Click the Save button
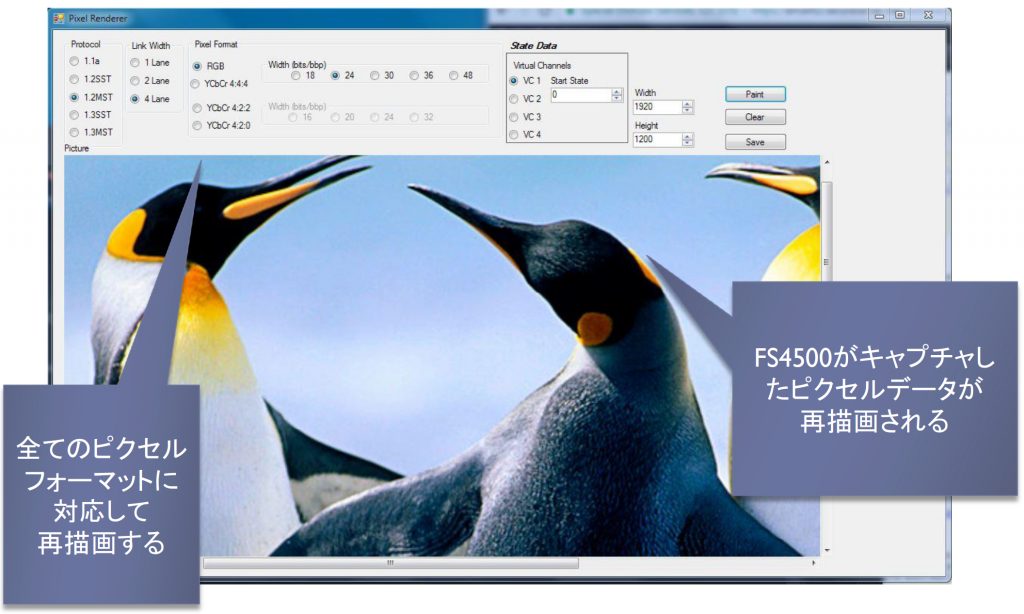Screen dimensions: 1024x614 tap(755, 142)
